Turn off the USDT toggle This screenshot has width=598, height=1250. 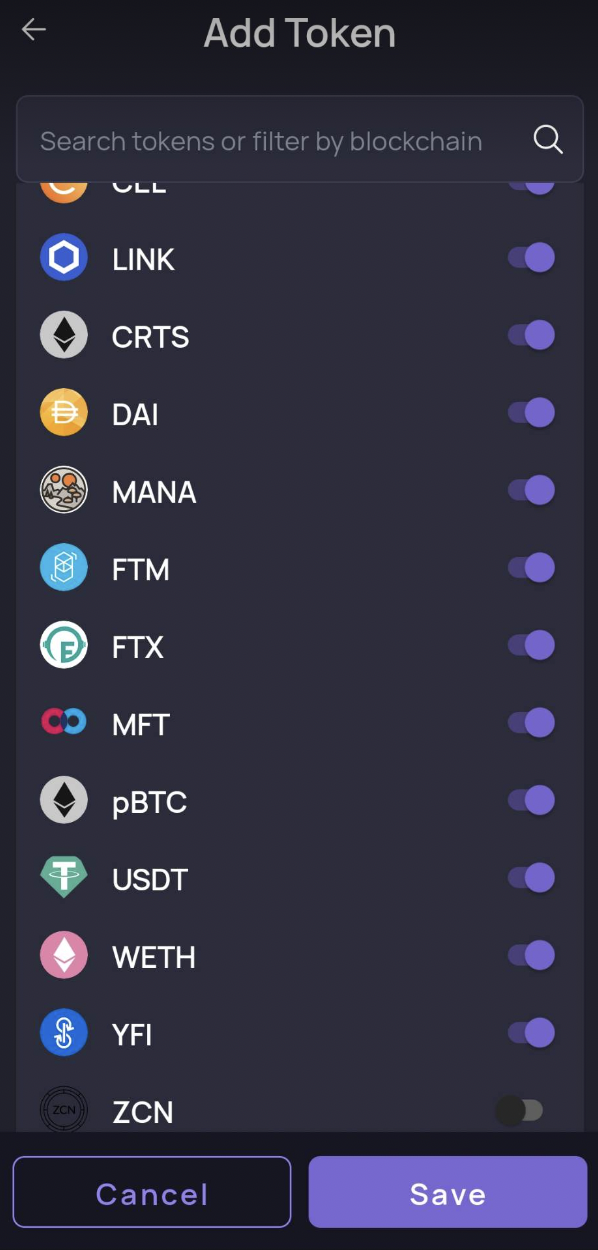[x=531, y=878]
